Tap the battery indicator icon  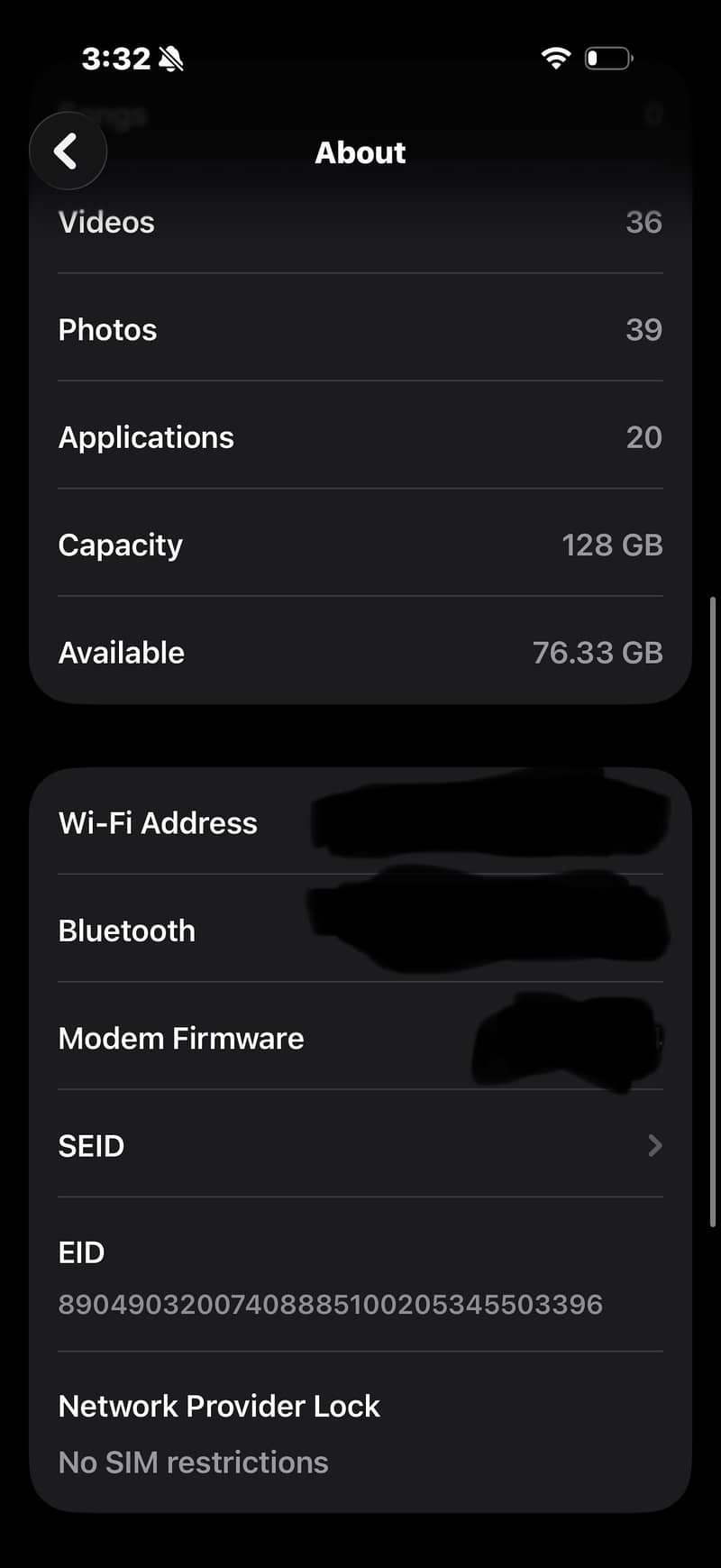point(608,59)
